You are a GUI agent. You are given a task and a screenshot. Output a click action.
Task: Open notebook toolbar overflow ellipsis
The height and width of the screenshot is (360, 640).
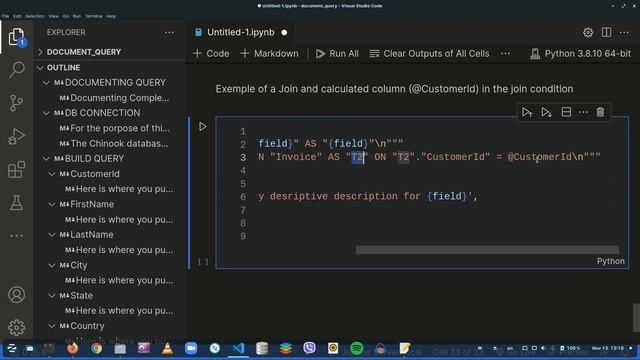tap(505, 53)
